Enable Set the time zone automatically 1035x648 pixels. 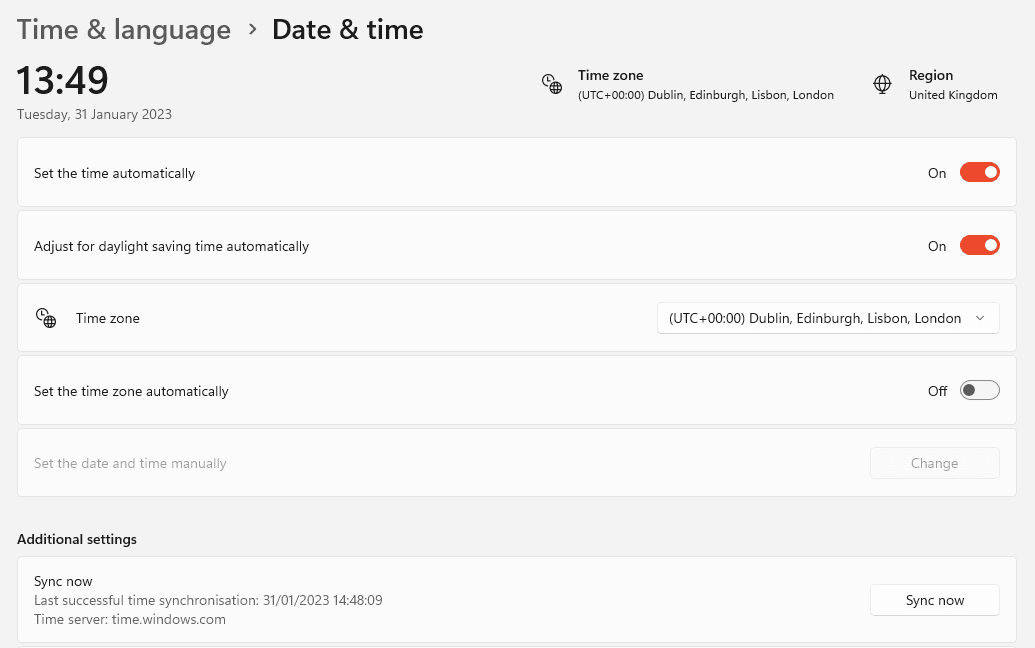pos(979,391)
